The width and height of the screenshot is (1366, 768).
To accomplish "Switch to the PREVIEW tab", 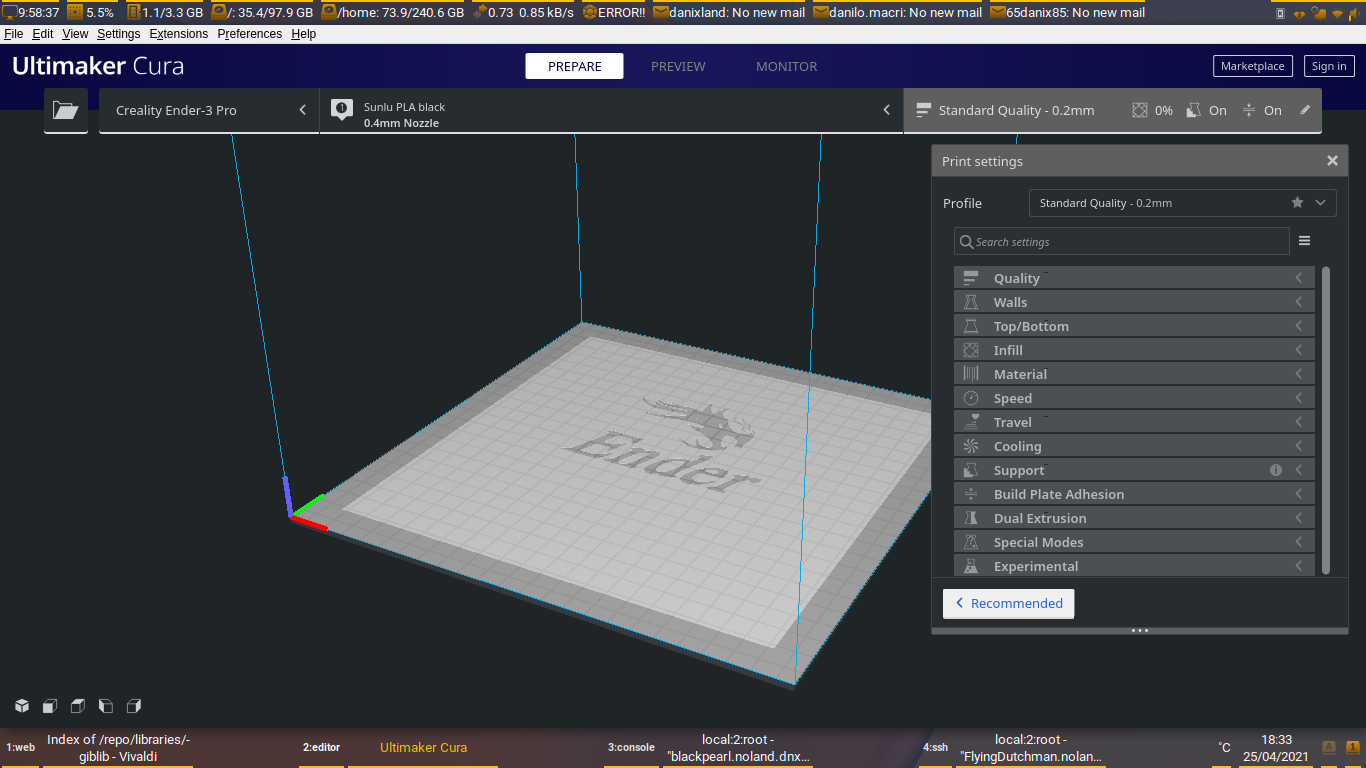I will click(x=678, y=66).
